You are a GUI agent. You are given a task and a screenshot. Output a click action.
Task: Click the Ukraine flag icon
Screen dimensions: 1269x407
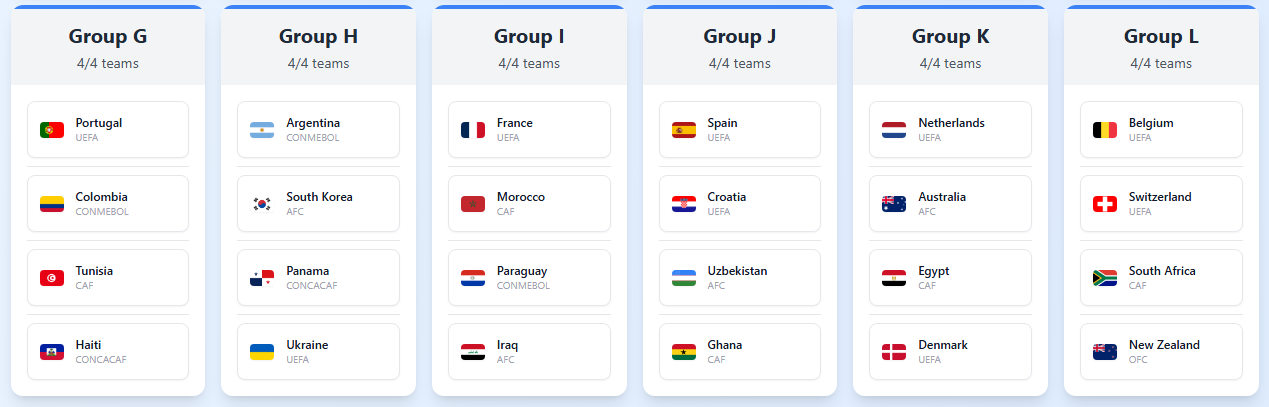click(262, 352)
